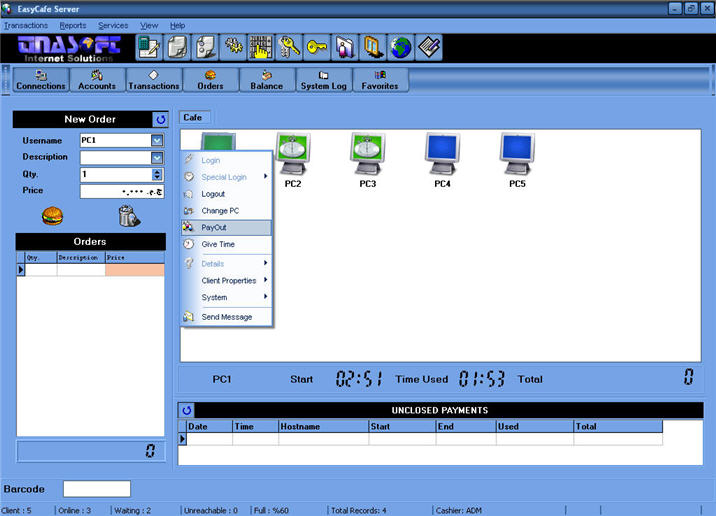Image resolution: width=716 pixels, height=516 pixels.
Task: Delete order with the trash can icon
Action: (x=129, y=216)
